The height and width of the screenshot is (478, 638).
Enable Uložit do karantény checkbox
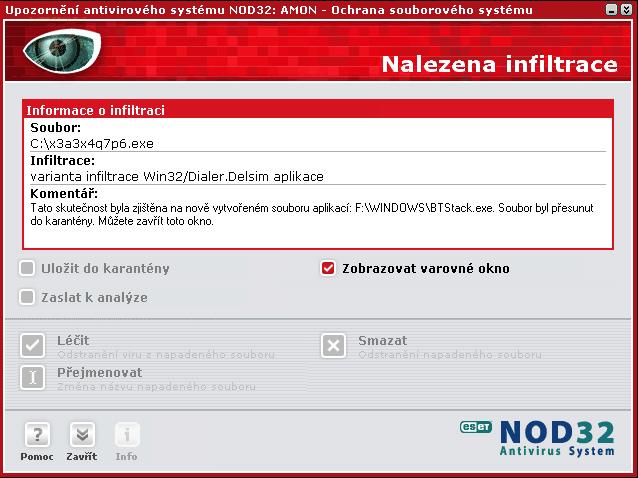[27, 268]
